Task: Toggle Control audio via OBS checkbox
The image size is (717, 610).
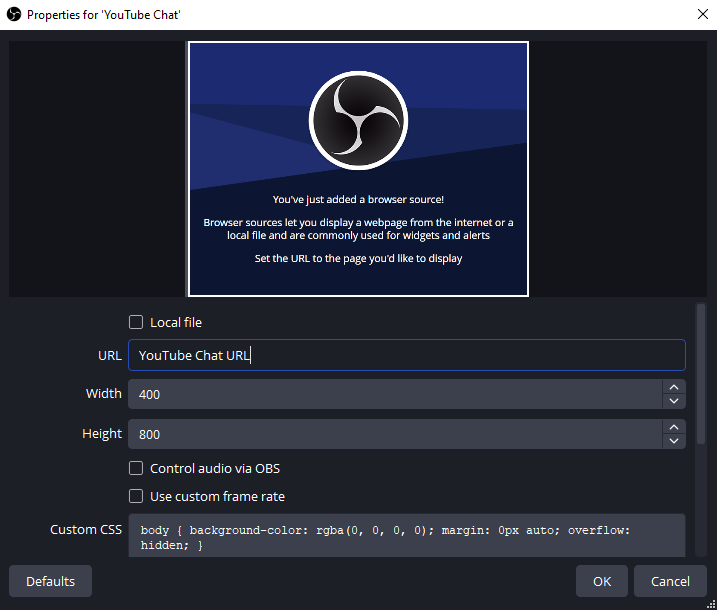Action: 136,468
